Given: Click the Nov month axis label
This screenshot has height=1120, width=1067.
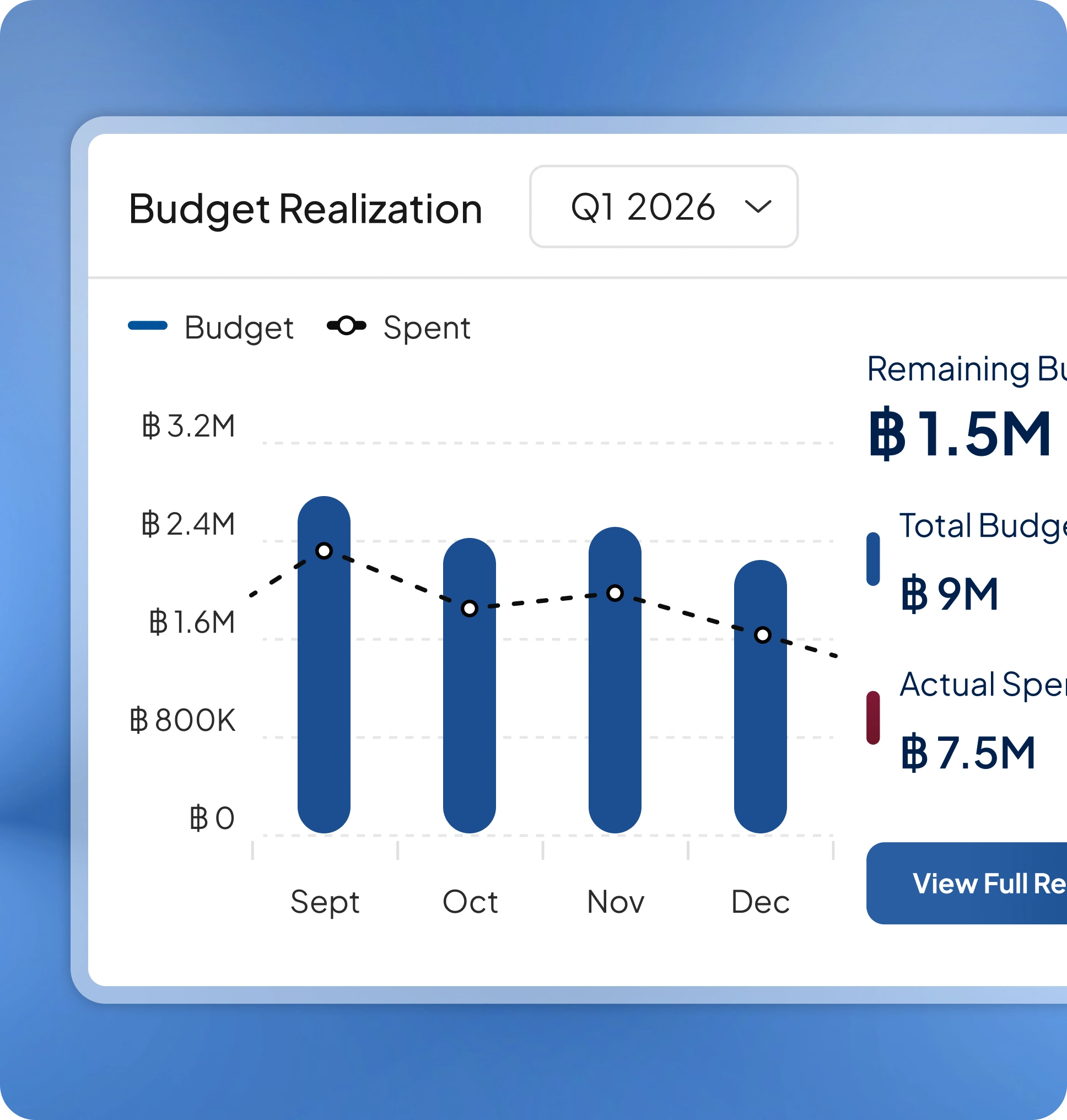Looking at the screenshot, I should [x=616, y=902].
